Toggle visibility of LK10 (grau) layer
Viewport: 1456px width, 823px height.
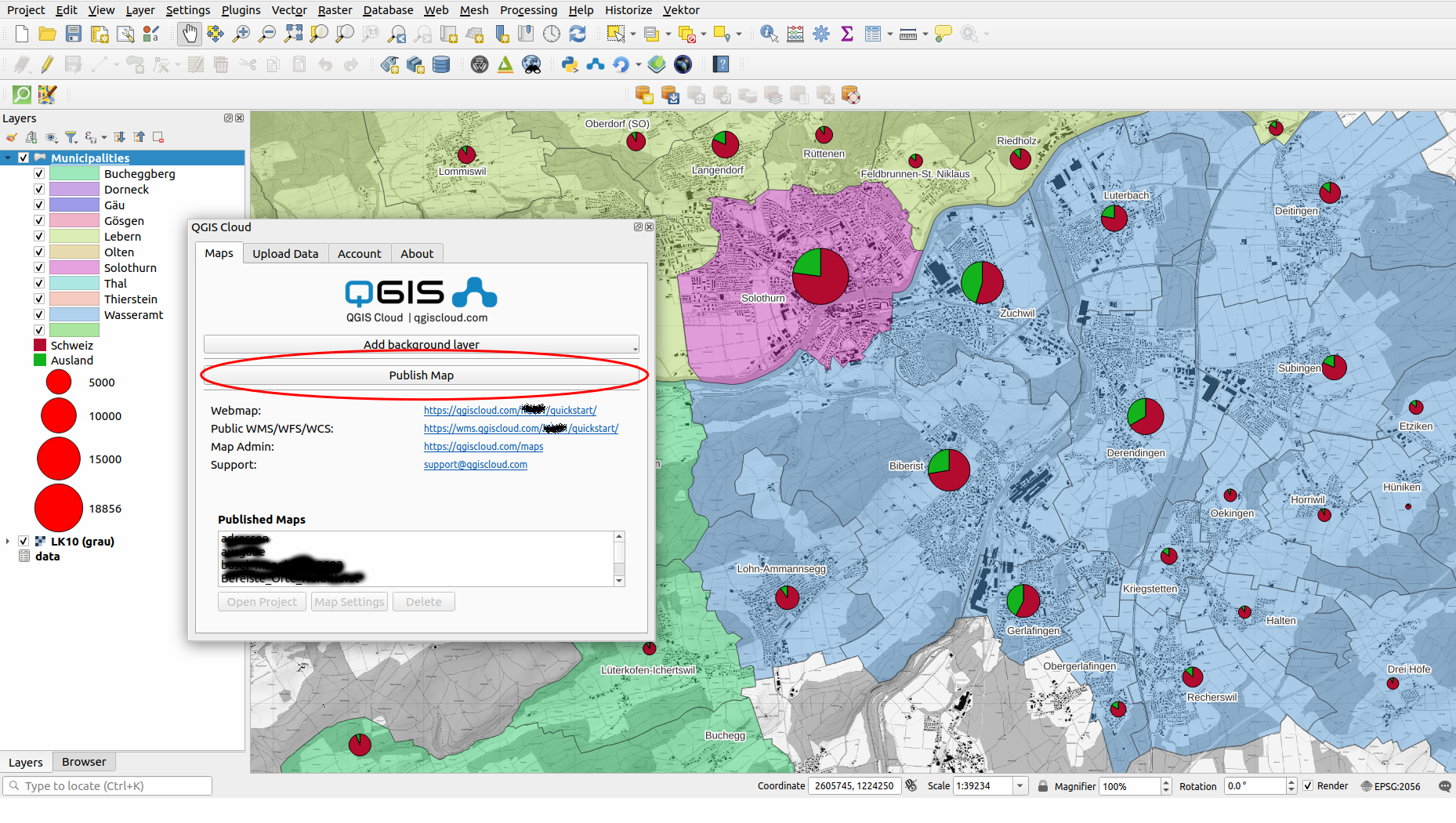pos(24,541)
